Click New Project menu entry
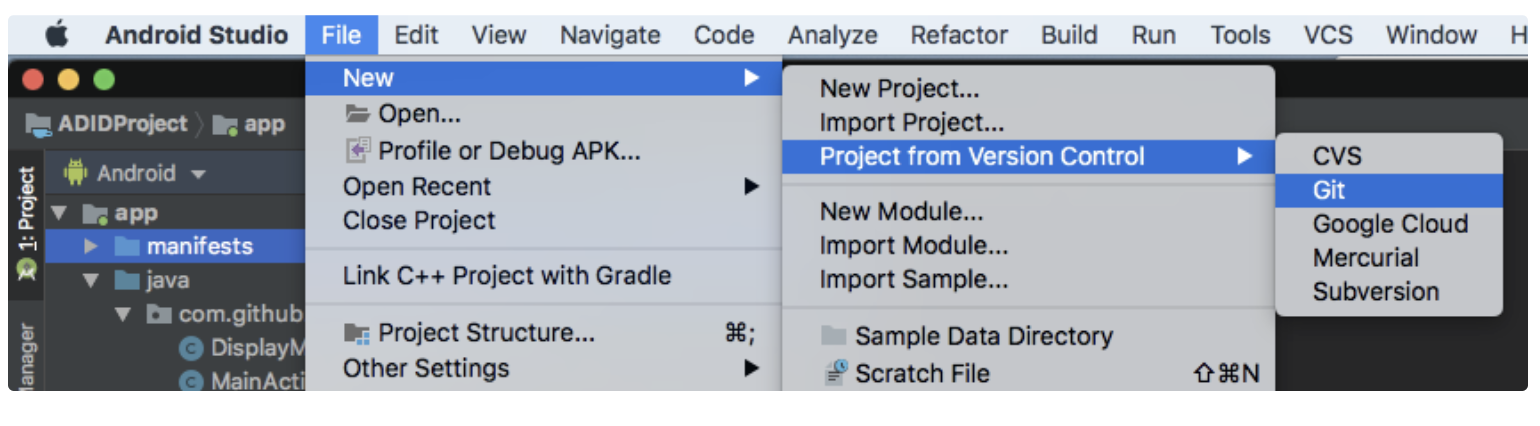This screenshot has height=426, width=1540. click(x=899, y=88)
